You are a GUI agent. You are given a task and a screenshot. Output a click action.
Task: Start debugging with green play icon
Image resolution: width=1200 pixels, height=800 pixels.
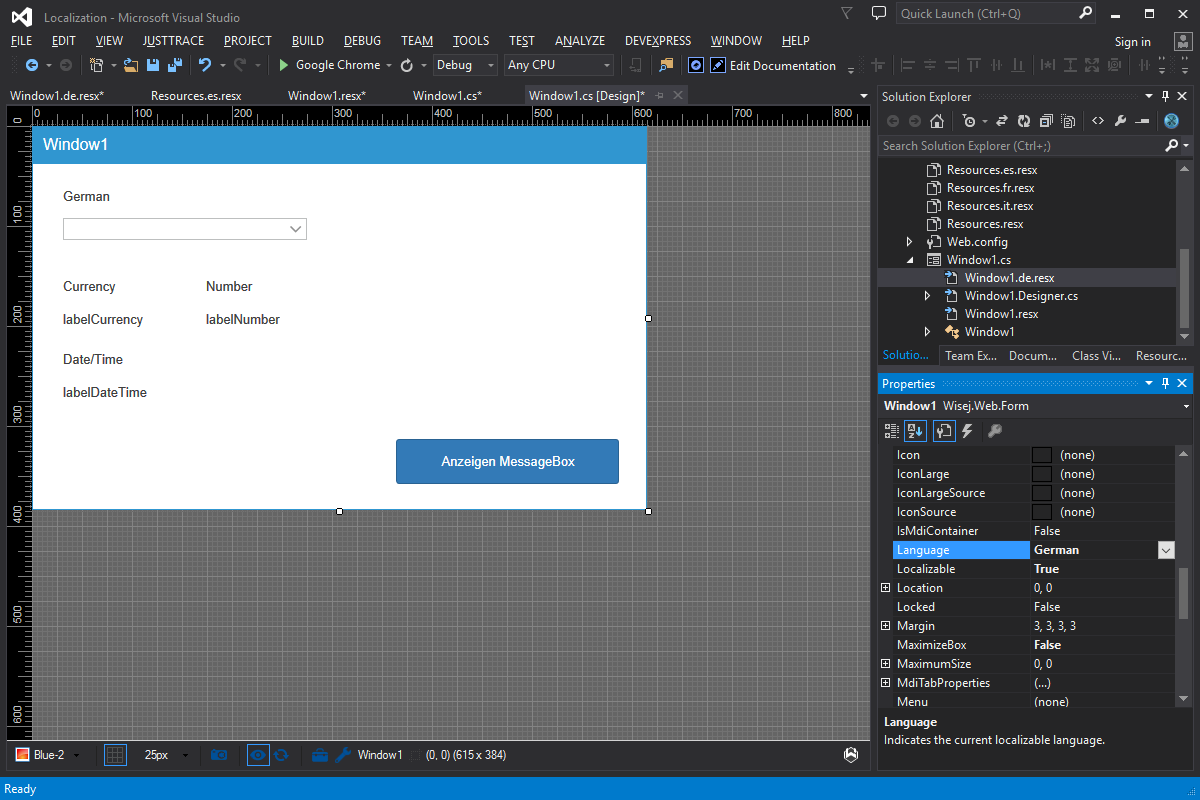click(x=284, y=65)
